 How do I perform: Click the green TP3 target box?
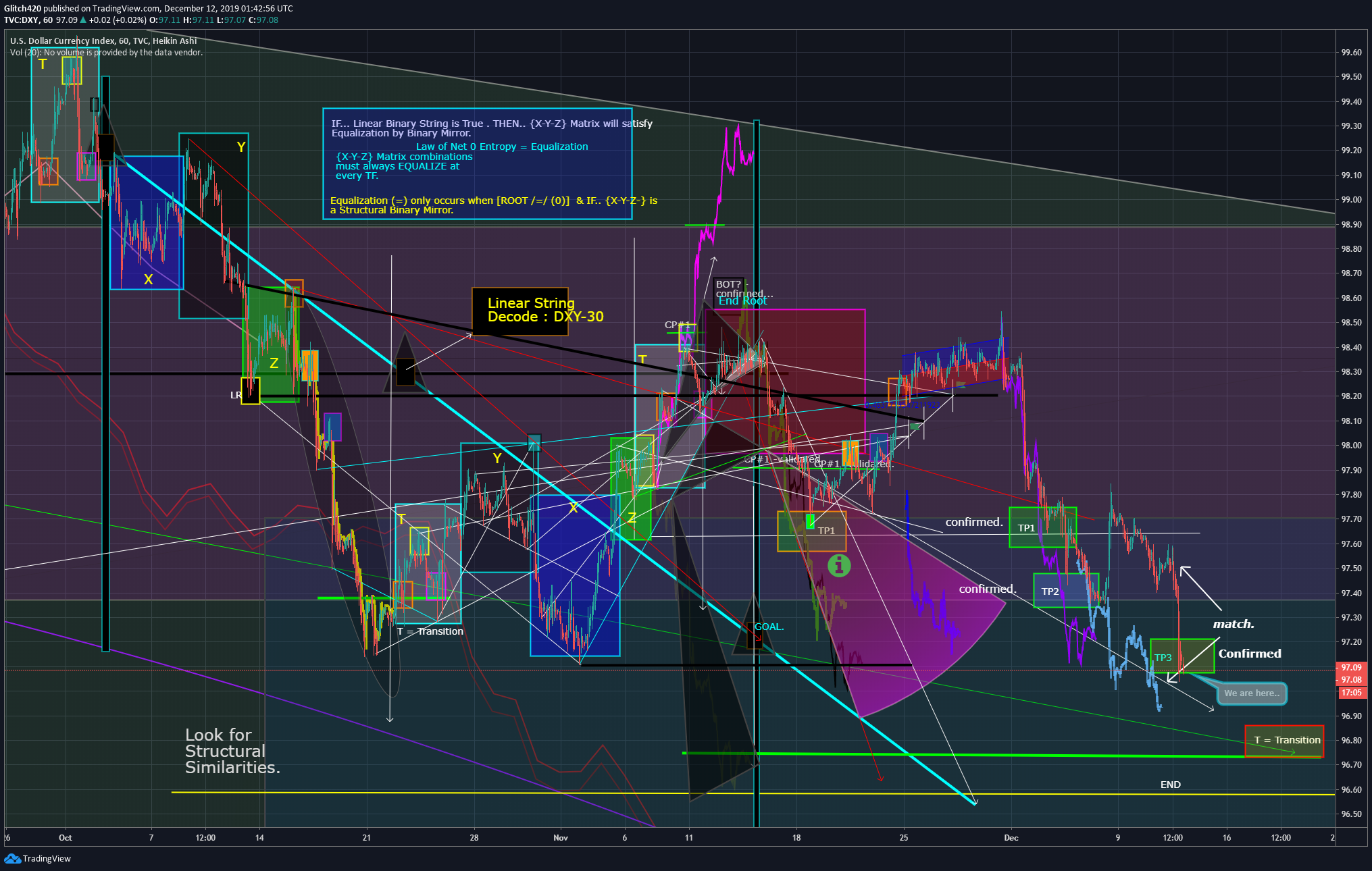click(x=1182, y=656)
